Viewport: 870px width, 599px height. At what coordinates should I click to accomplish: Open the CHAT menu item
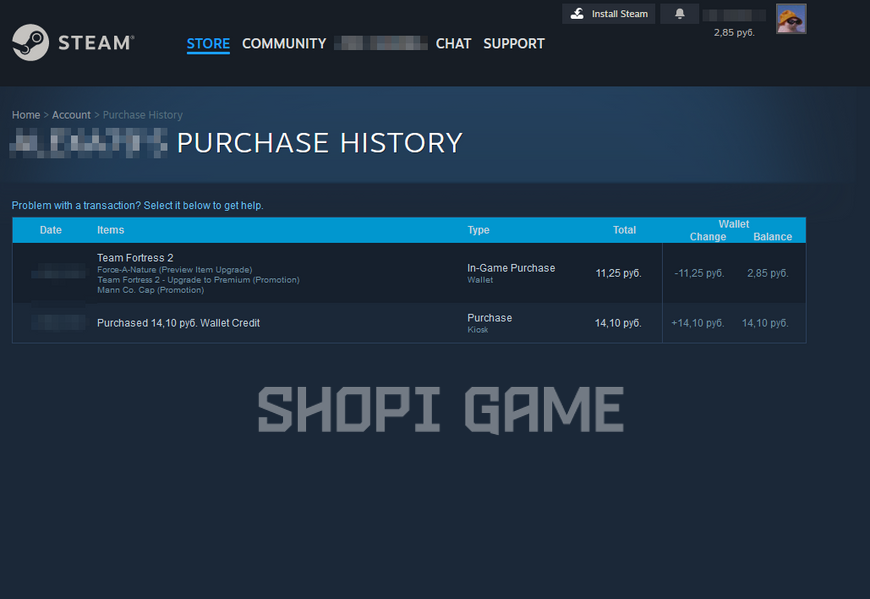[453, 43]
